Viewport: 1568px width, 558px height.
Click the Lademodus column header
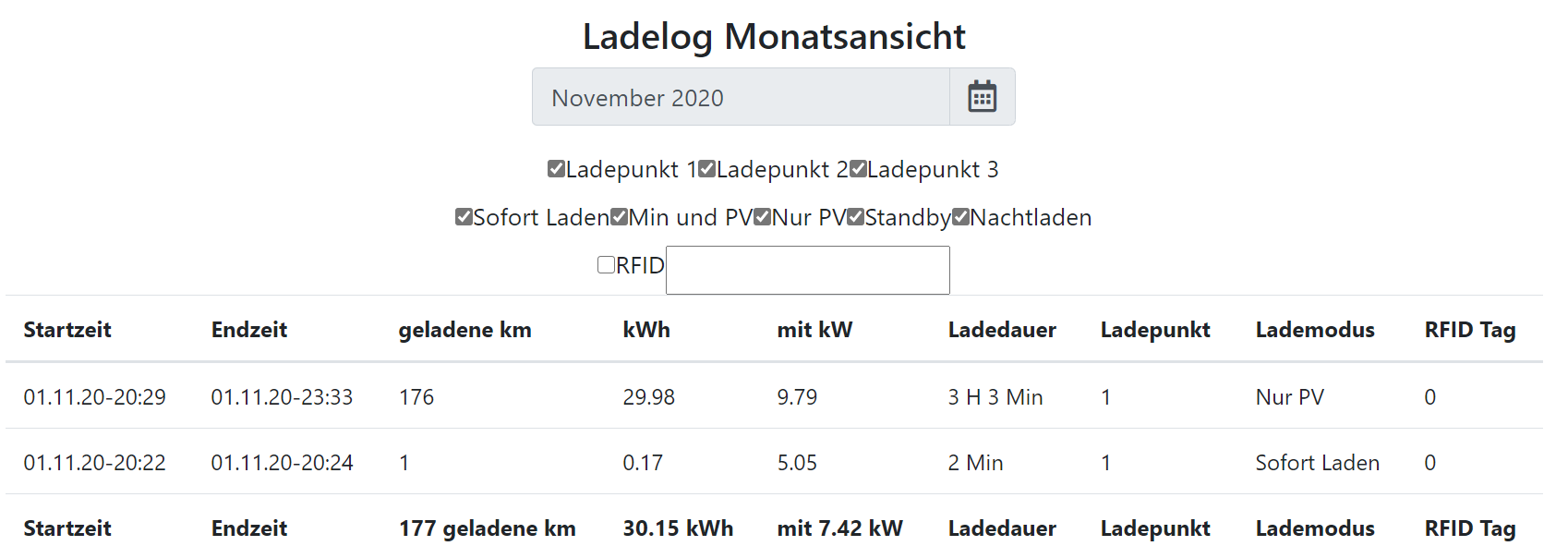click(1315, 330)
